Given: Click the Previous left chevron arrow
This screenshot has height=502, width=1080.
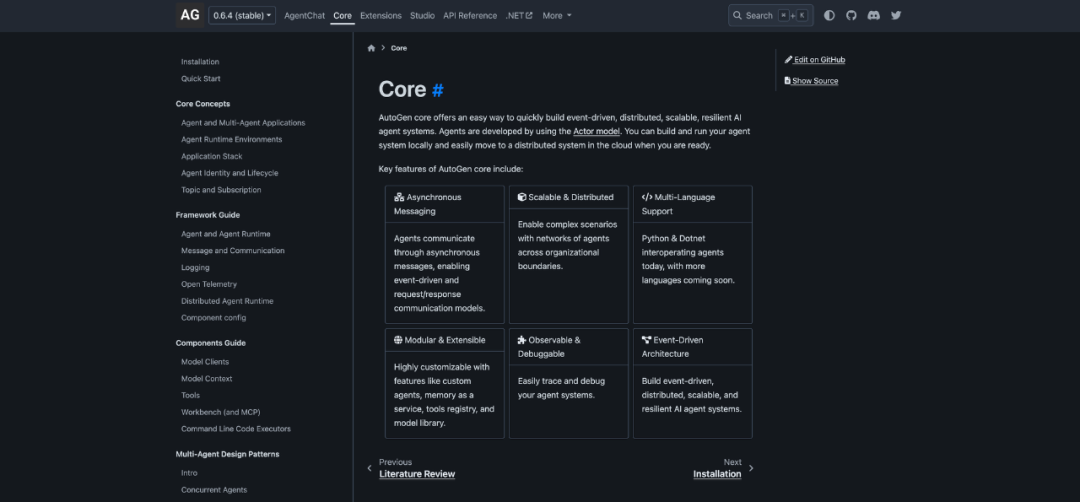Looking at the screenshot, I should (369, 468).
